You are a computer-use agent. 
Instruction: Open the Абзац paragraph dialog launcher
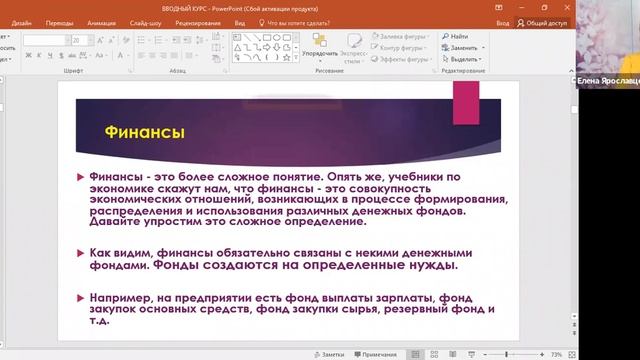(x=225, y=71)
